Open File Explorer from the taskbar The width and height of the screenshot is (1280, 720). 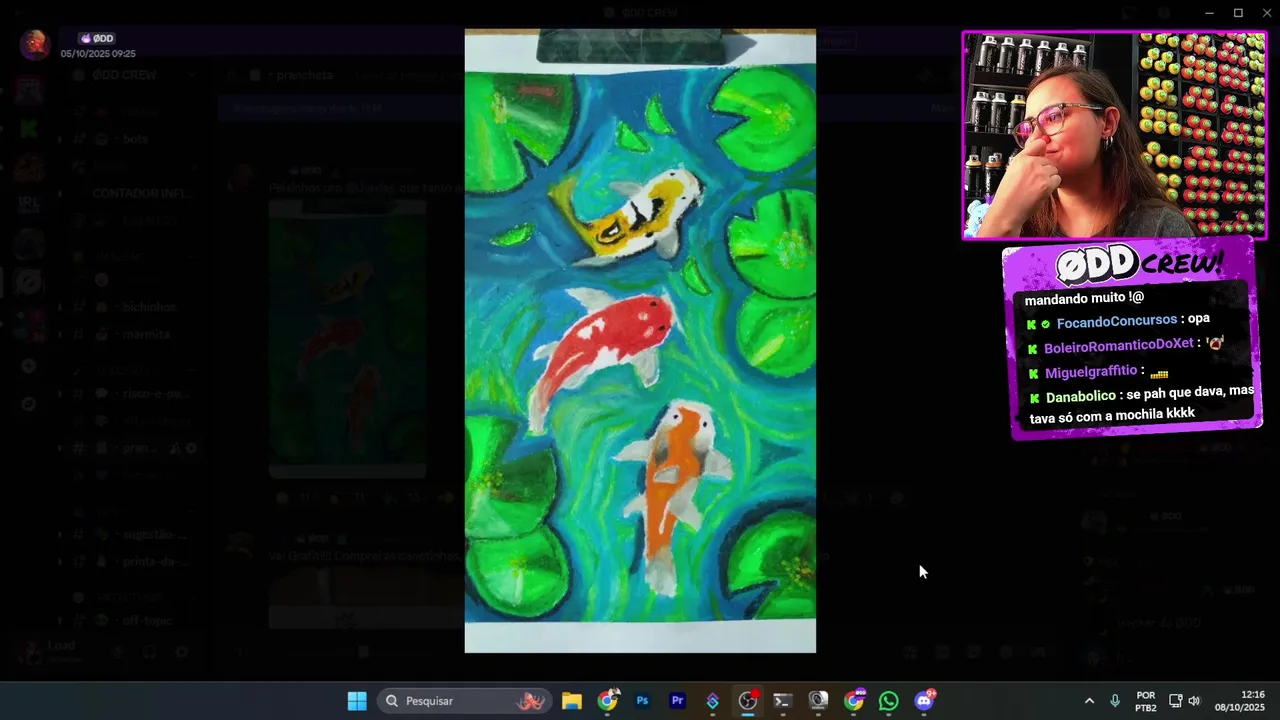point(572,701)
